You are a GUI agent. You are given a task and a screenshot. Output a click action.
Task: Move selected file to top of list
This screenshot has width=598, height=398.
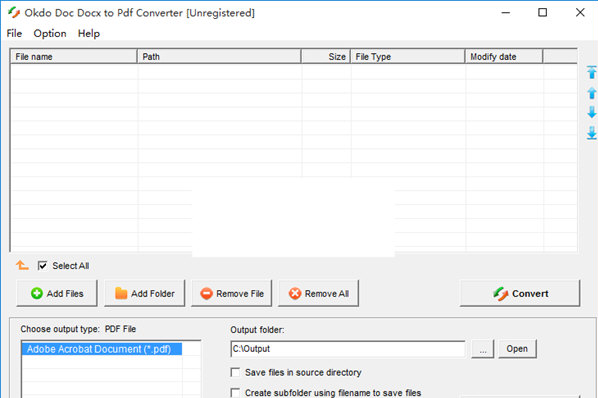point(592,72)
